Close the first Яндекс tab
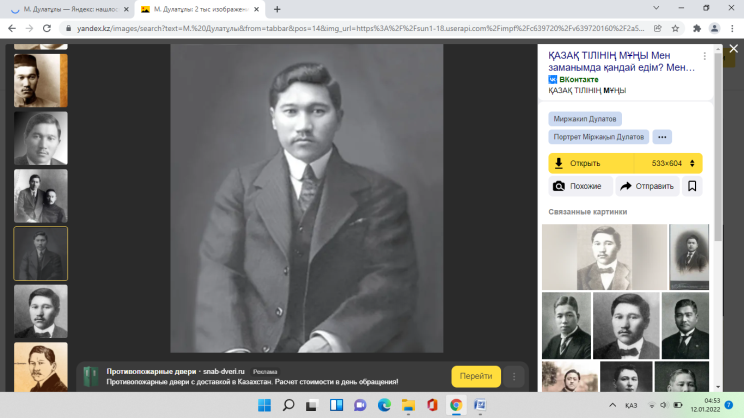The height and width of the screenshot is (418, 744). point(126,9)
